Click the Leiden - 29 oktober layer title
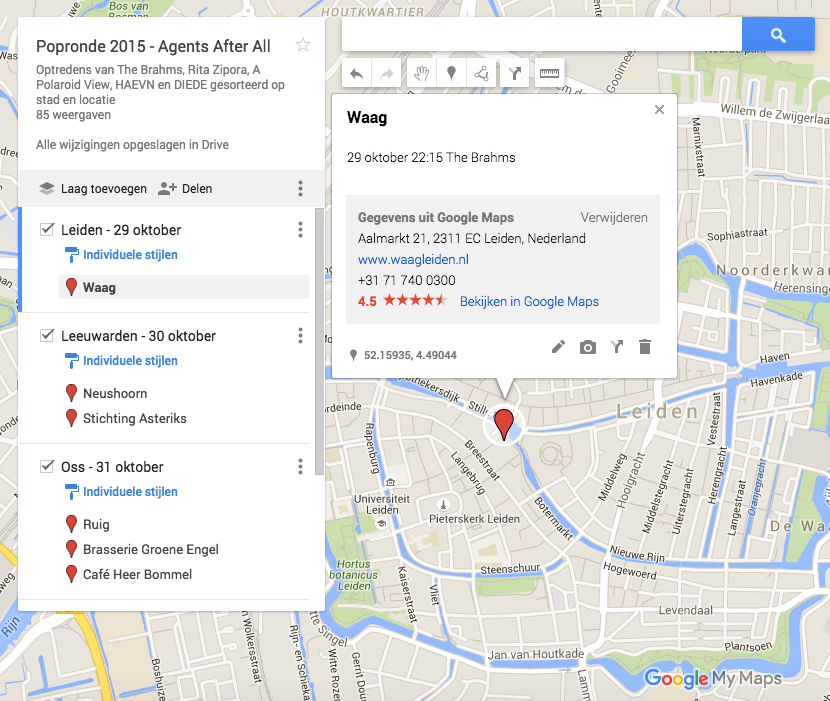 tap(121, 230)
